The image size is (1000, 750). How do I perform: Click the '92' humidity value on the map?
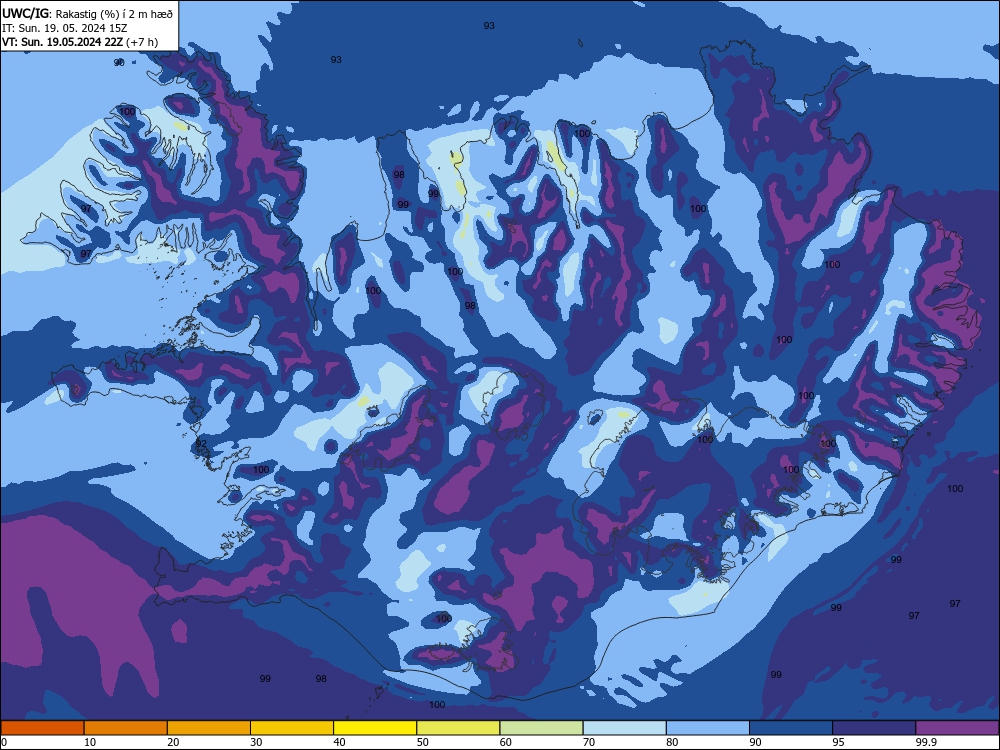[x=202, y=443]
